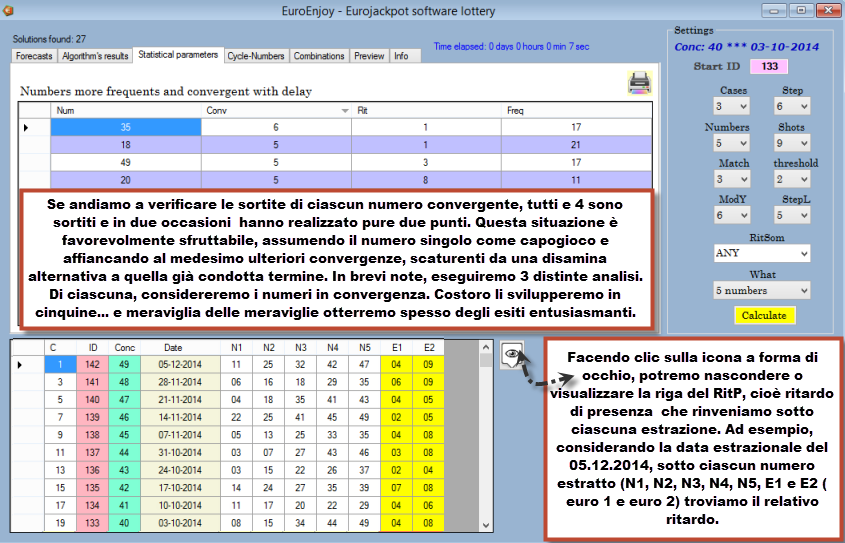The width and height of the screenshot is (845, 543).
Task: Click Conc cell 49 in draws table
Action: click(124, 364)
